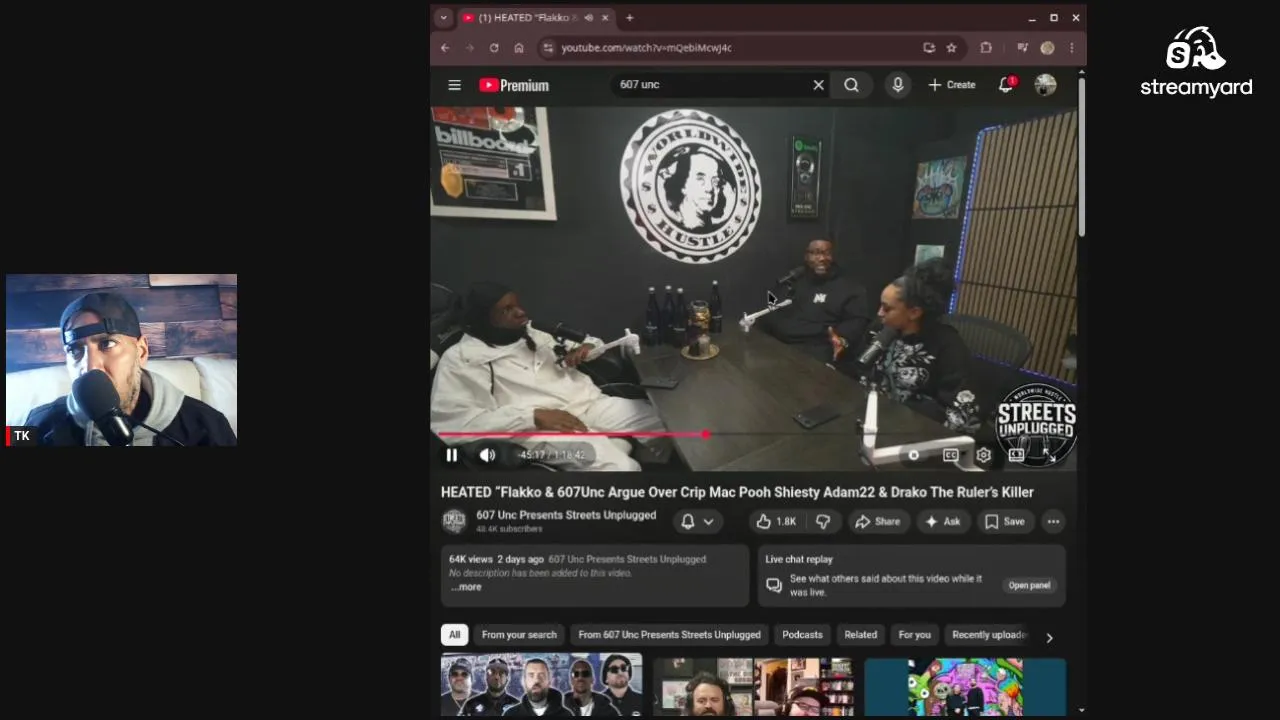Expand the description with ...more
Screen dimensions: 1280x720
click(x=466, y=587)
